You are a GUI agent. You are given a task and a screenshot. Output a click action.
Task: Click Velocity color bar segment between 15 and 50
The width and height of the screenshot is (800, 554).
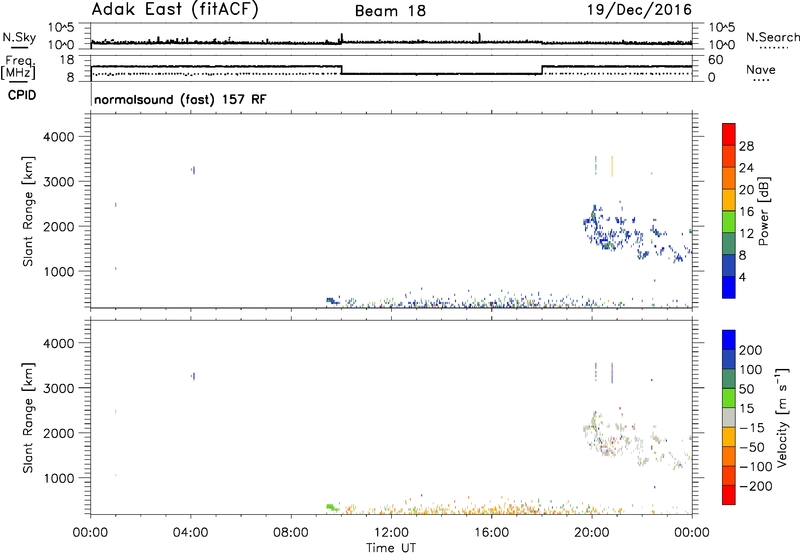(x=729, y=398)
